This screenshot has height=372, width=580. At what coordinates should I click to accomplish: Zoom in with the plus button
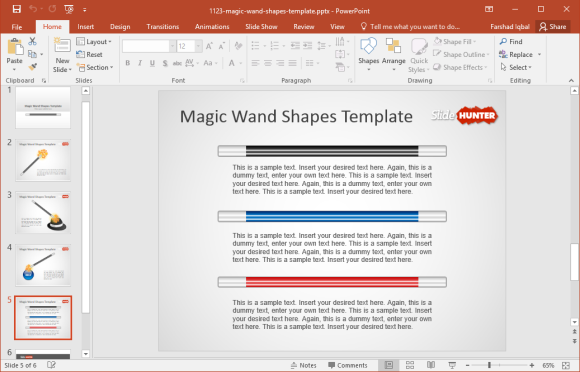[532, 365]
